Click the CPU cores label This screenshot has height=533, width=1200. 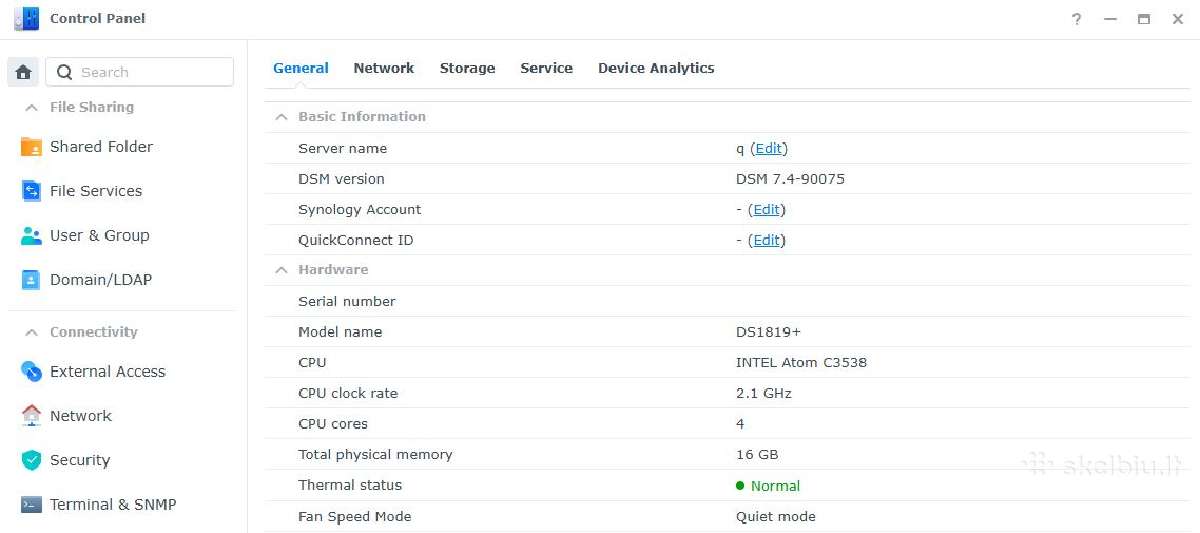(333, 424)
